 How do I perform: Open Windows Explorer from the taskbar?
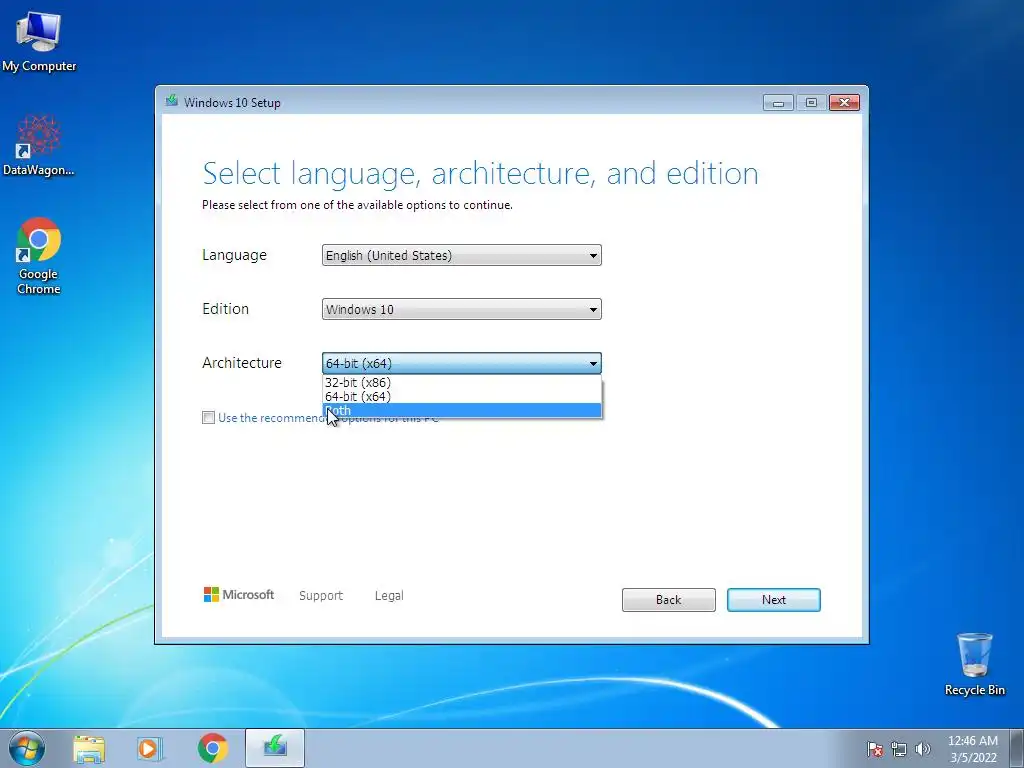pos(89,748)
